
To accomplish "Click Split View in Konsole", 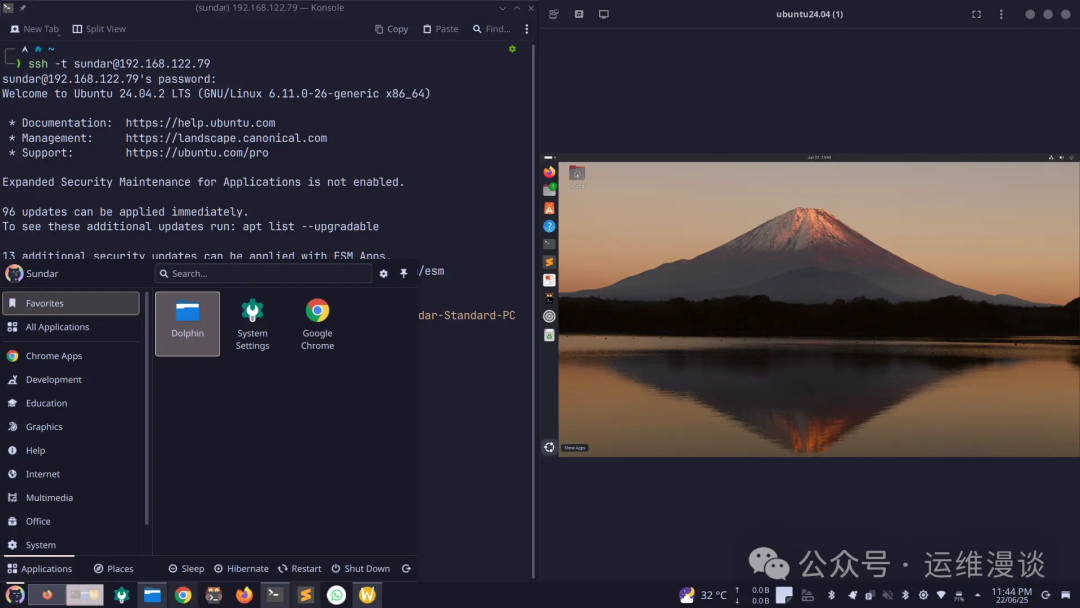I will pos(99,29).
